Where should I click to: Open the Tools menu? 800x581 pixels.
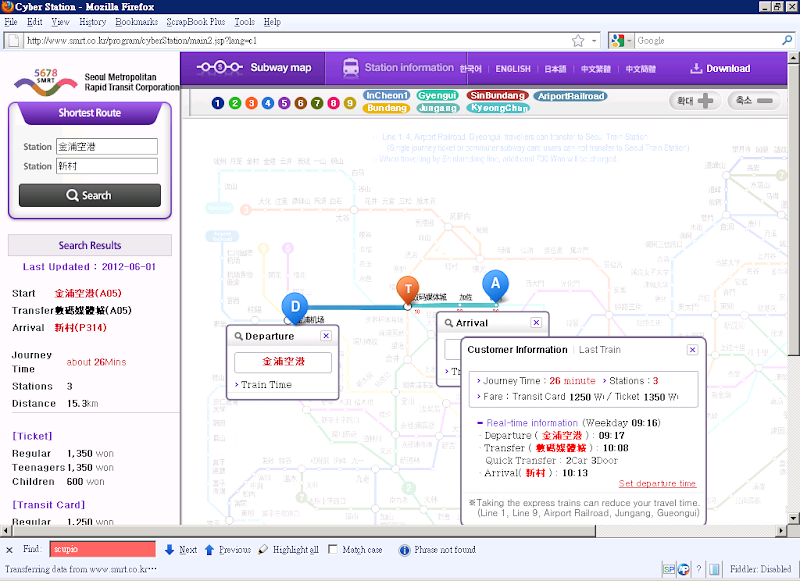[x=244, y=22]
